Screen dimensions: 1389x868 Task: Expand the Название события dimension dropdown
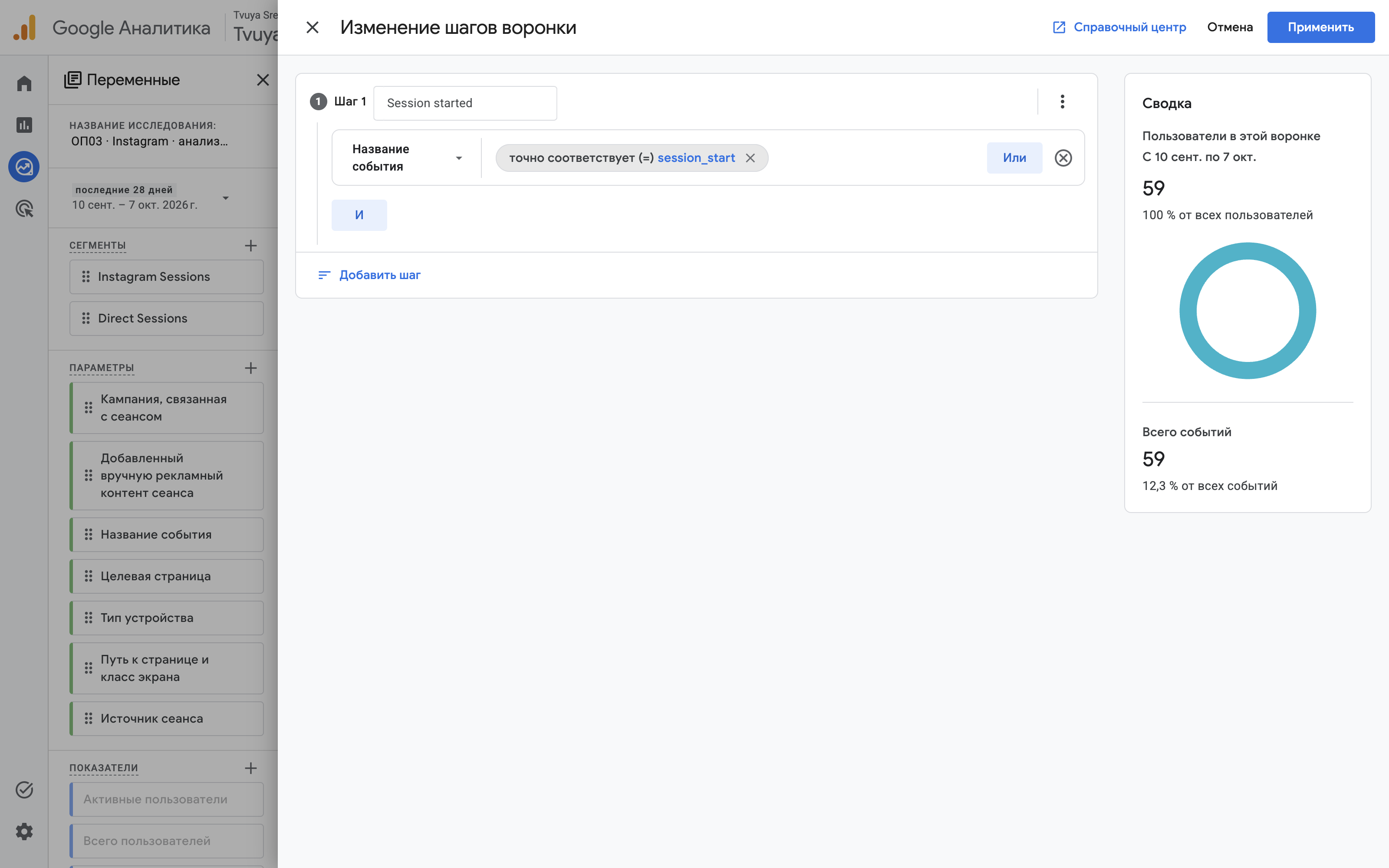pos(408,157)
